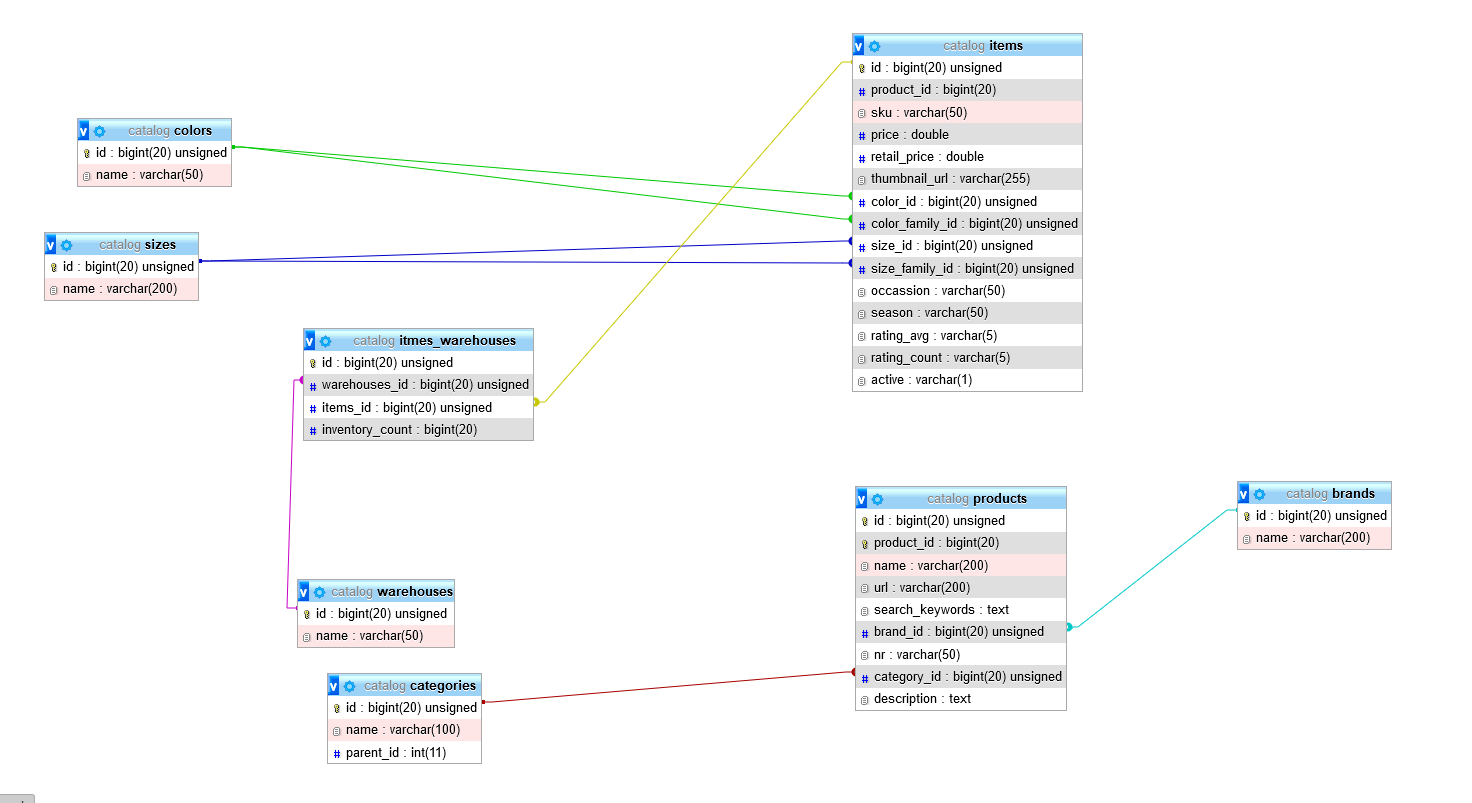Viewport: 1472px width, 803px height.
Task: Click text icon beside items sku
Action: click(862, 113)
